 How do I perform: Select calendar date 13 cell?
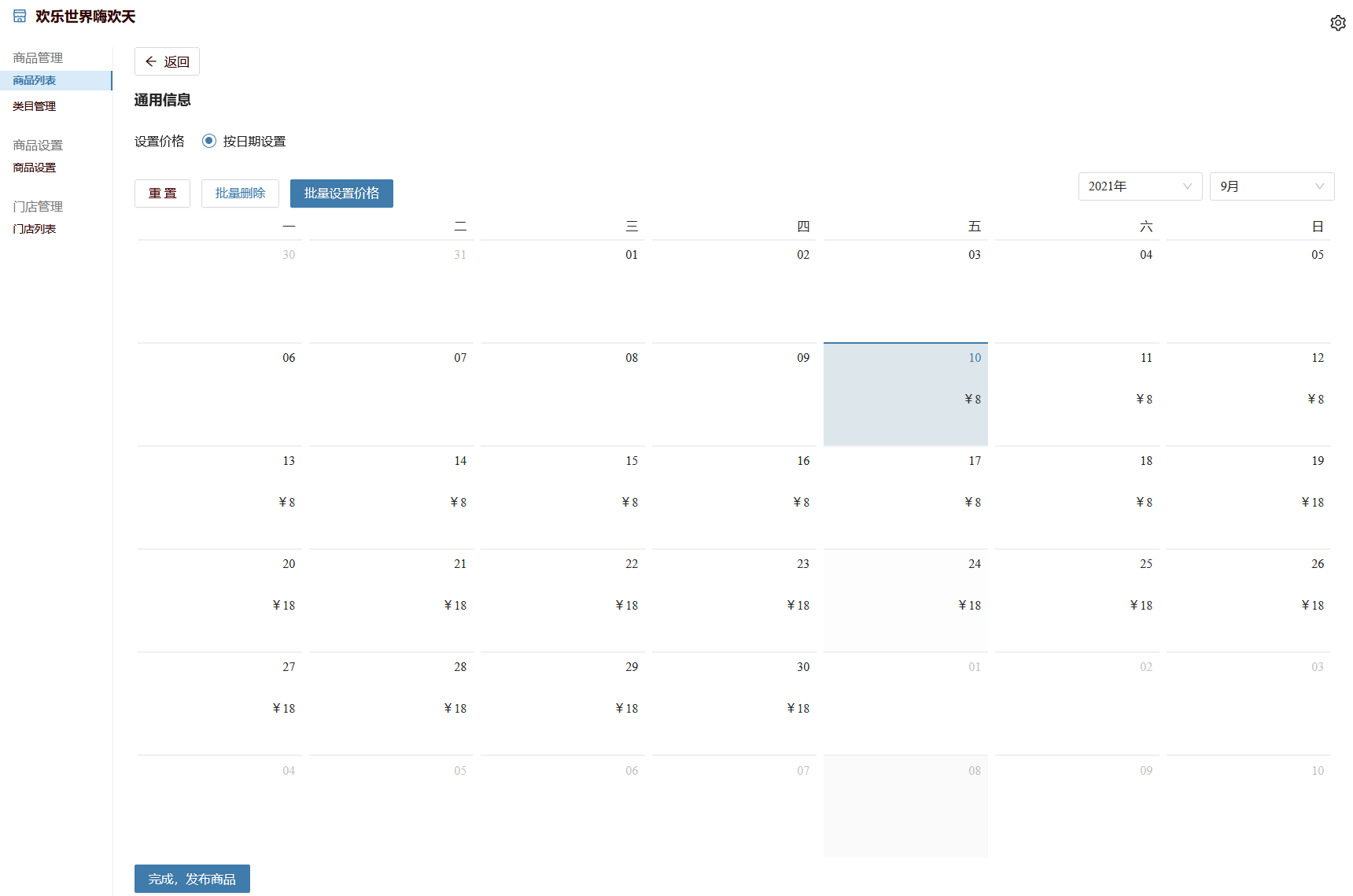(219, 497)
